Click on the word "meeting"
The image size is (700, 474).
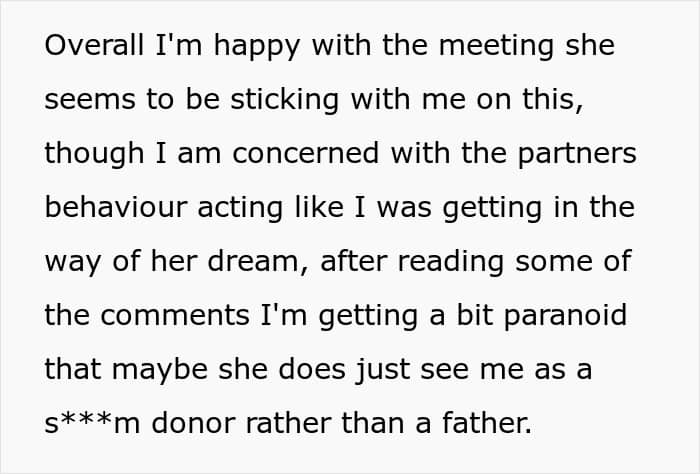(x=496, y=47)
